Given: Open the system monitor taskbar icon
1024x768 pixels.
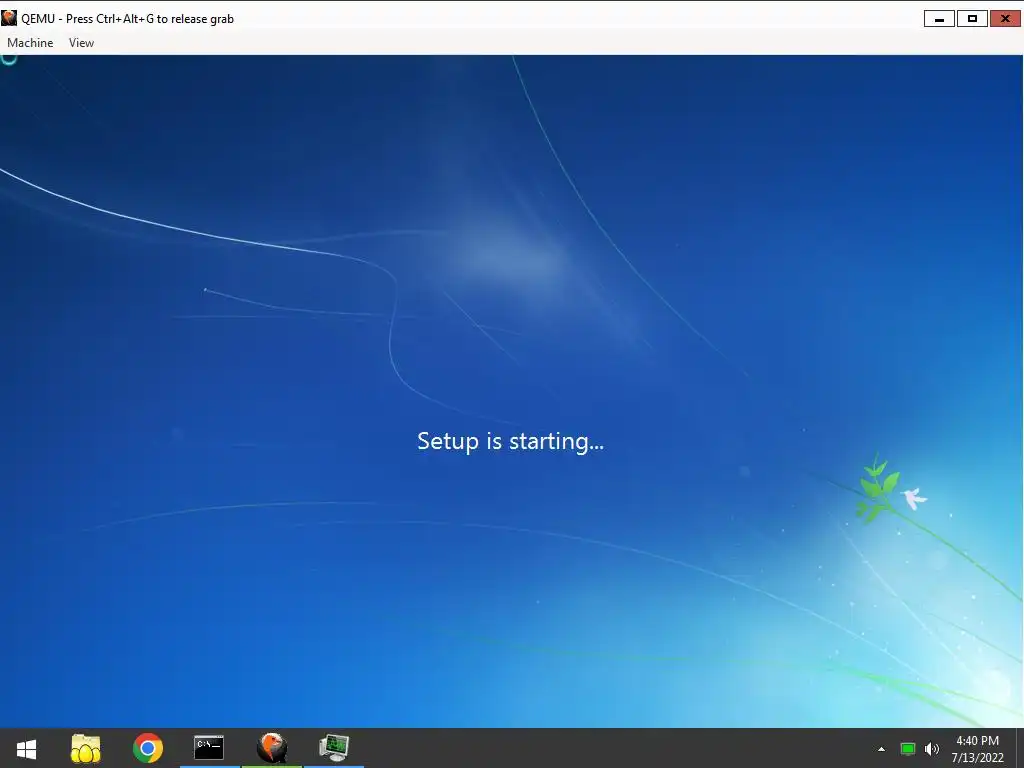Looking at the screenshot, I should coord(334,748).
